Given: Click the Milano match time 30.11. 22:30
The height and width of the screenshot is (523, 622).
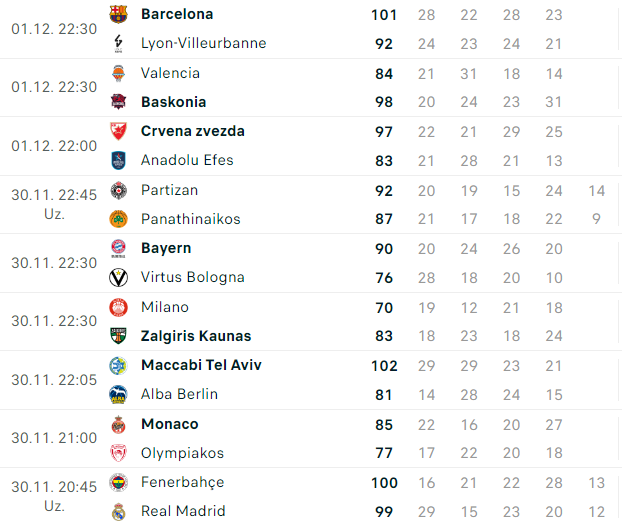Looking at the screenshot, I should (54, 321).
